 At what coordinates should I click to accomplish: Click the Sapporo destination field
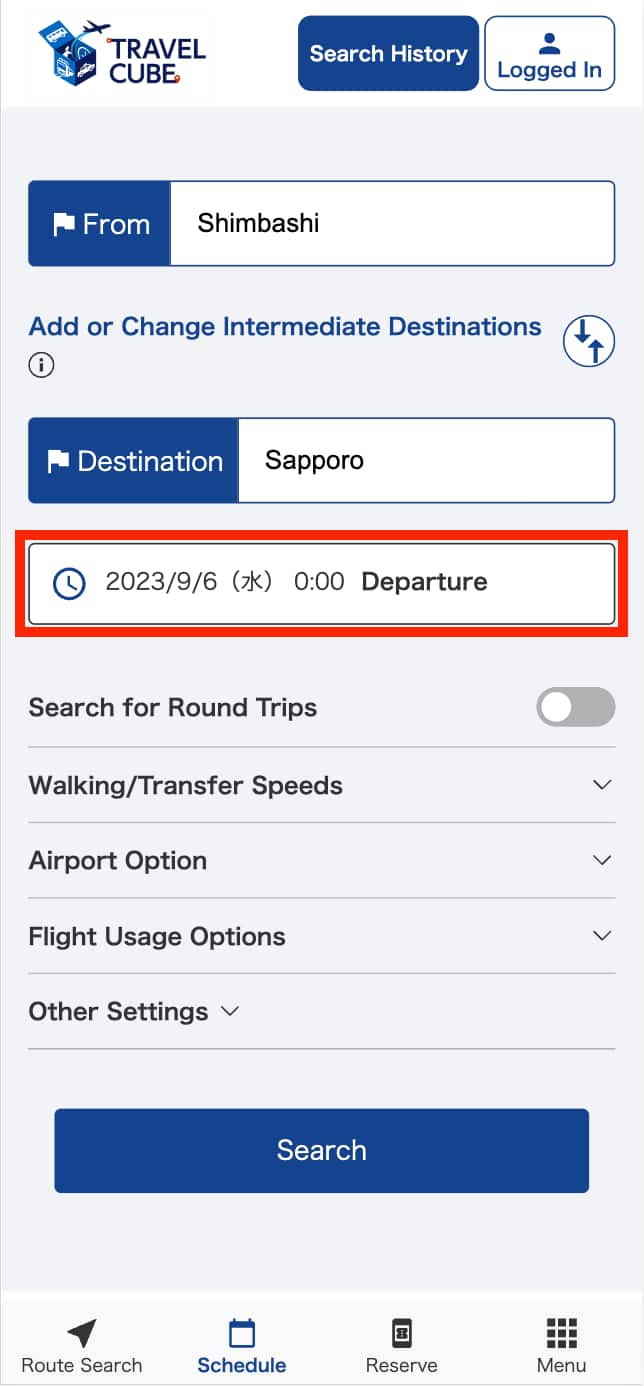coord(427,460)
